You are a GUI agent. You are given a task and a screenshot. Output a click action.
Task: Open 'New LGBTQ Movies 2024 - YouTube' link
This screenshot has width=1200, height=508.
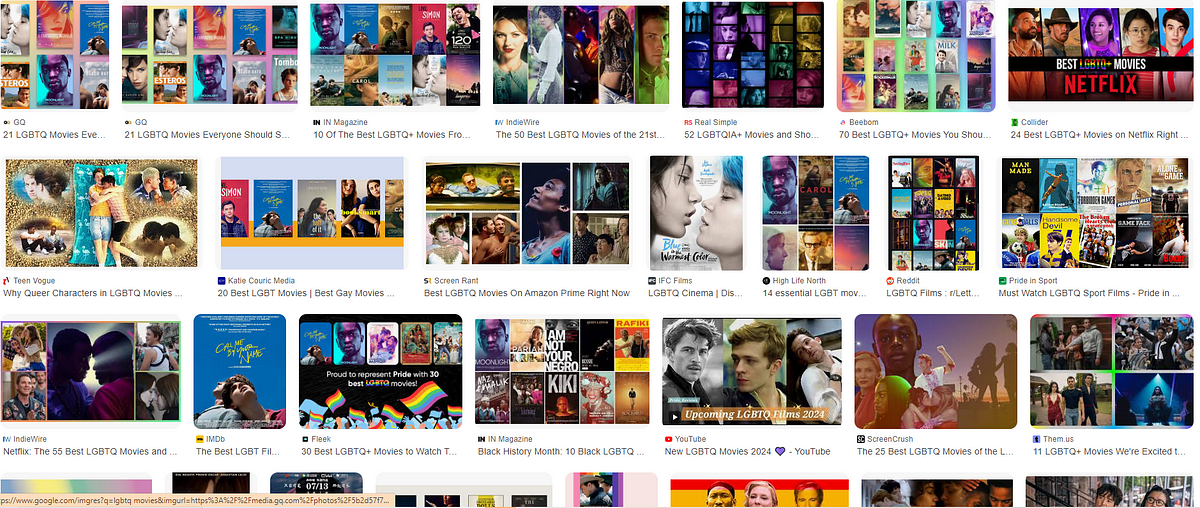[x=747, y=451]
